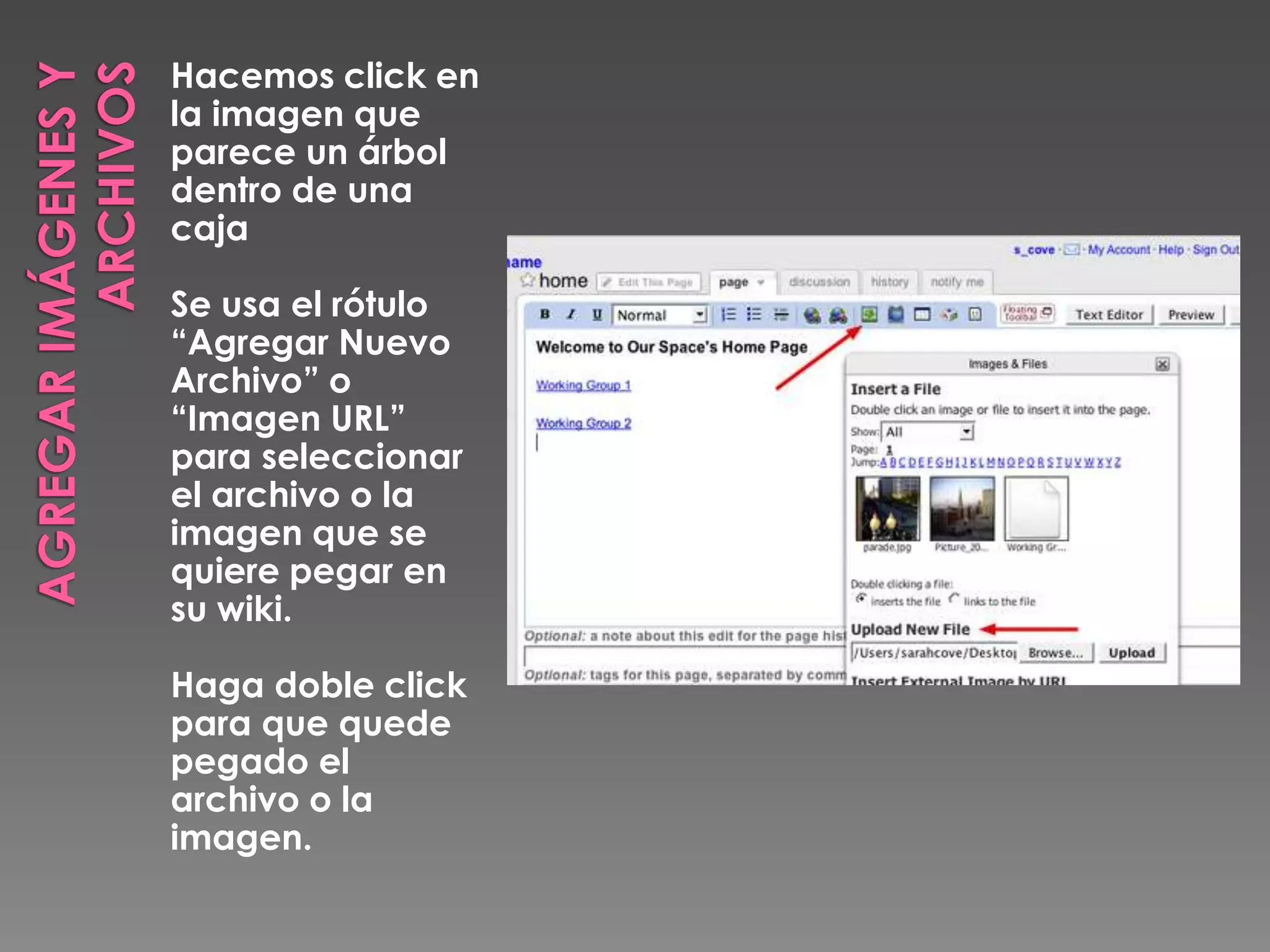The height and width of the screenshot is (952, 1270).
Task: Open the Normal paragraph style dropdown
Action: pyautogui.click(x=660, y=315)
